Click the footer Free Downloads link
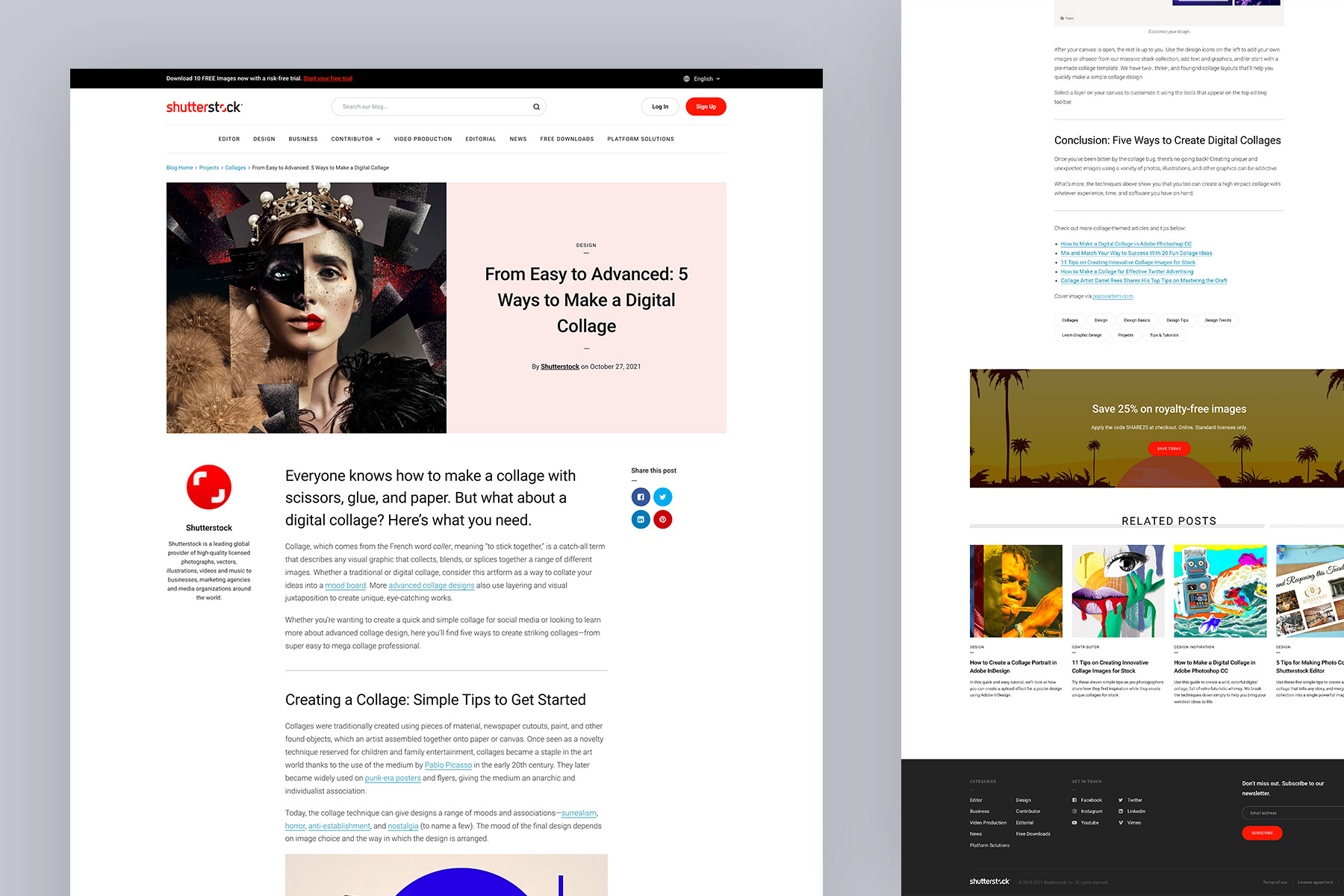 coord(1033,834)
